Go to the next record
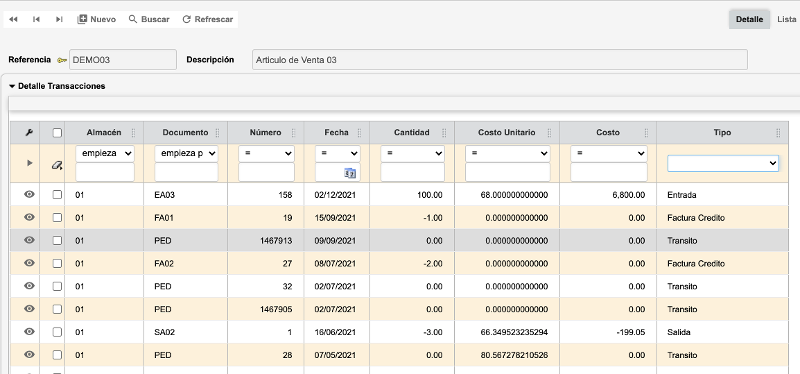 (59, 19)
